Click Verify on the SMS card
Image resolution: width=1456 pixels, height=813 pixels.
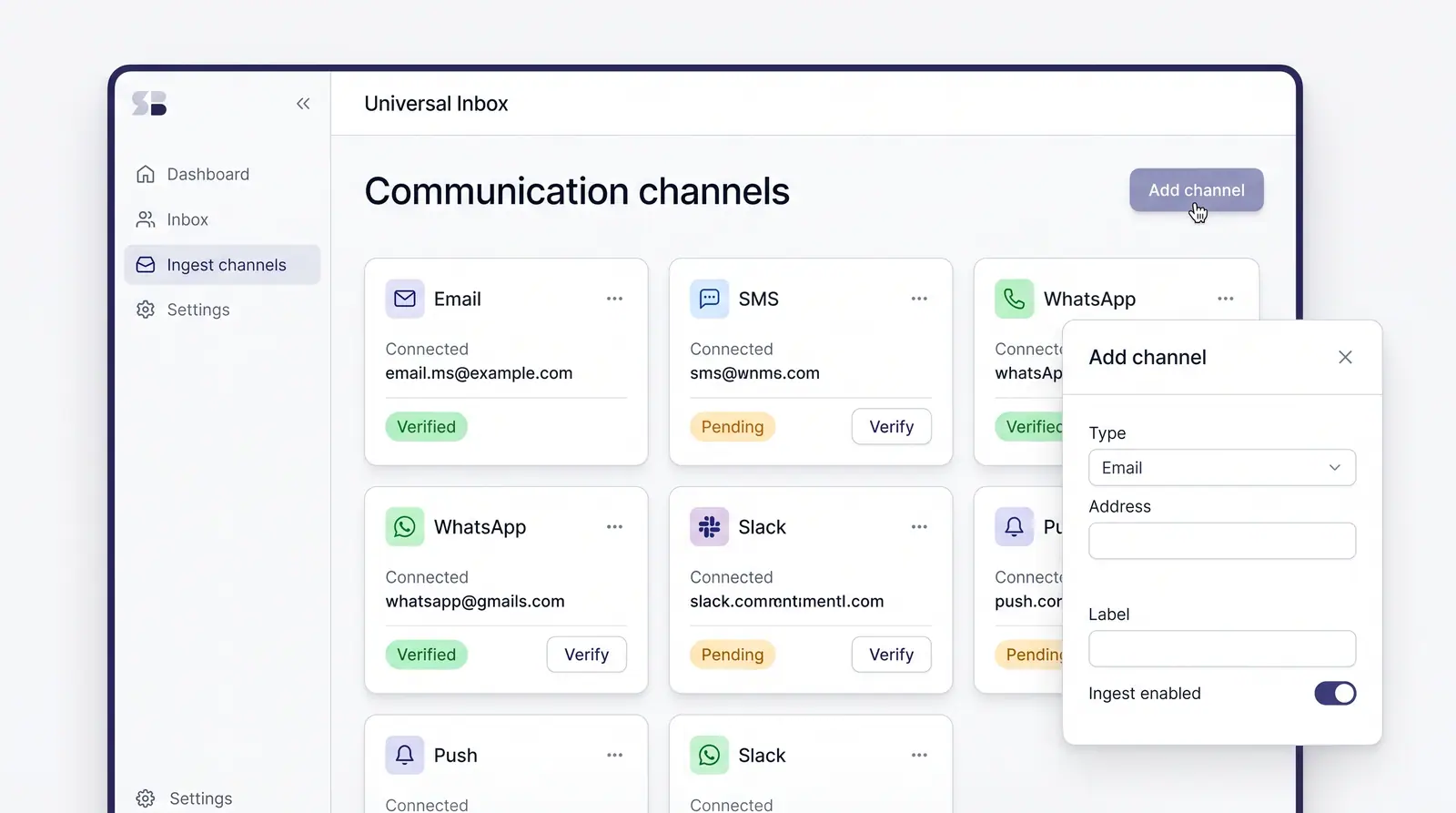click(x=892, y=427)
